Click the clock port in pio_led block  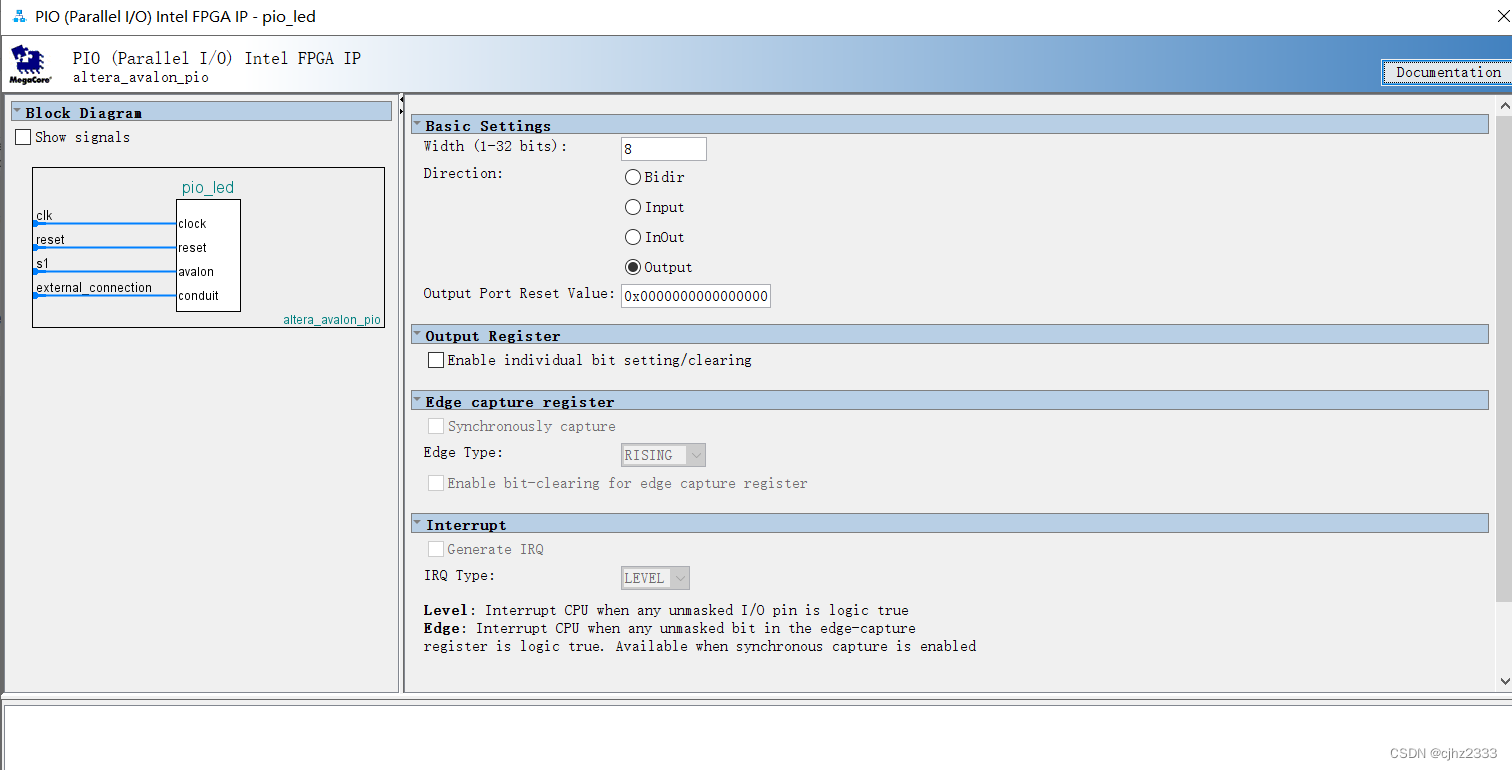pyautogui.click(x=192, y=224)
